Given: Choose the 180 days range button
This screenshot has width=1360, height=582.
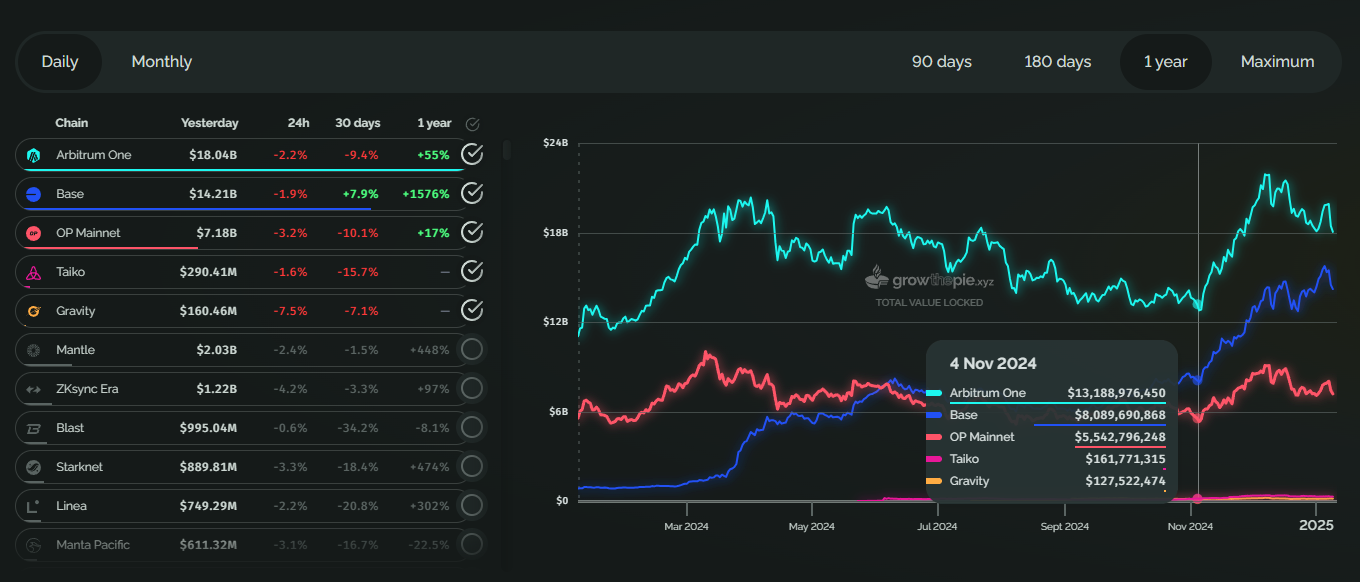Looking at the screenshot, I should [x=1057, y=62].
